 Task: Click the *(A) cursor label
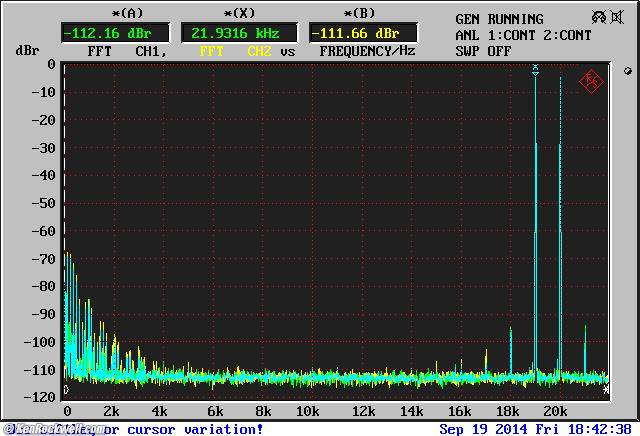click(127, 13)
